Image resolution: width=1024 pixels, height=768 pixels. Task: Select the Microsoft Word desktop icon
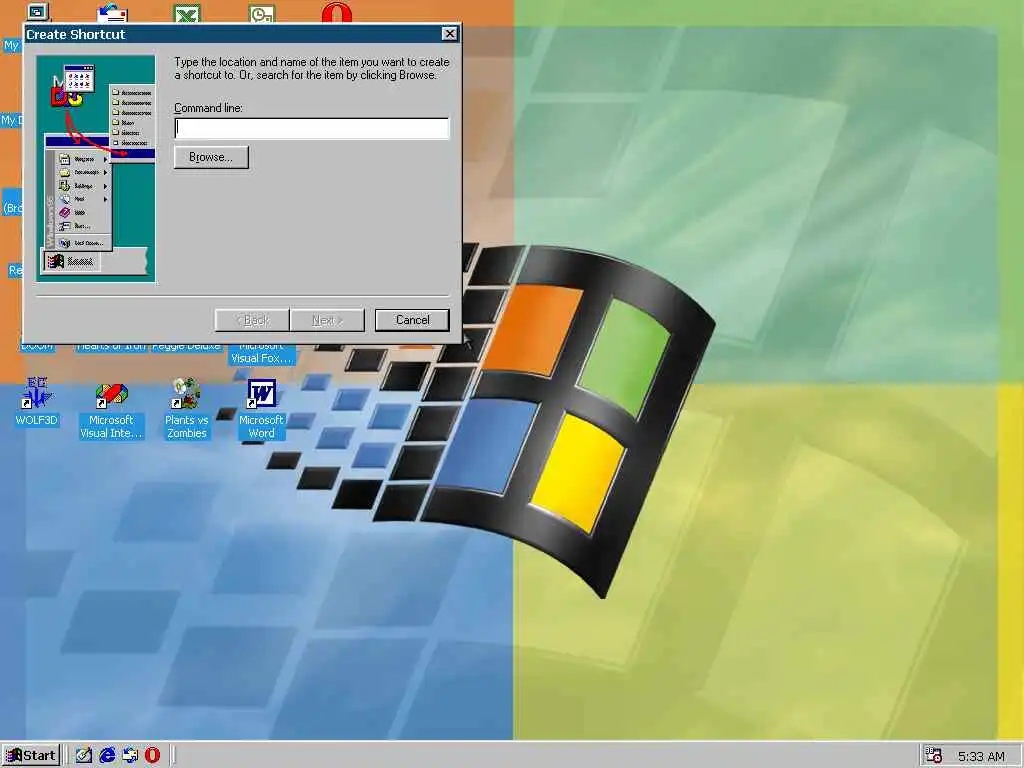(261, 393)
